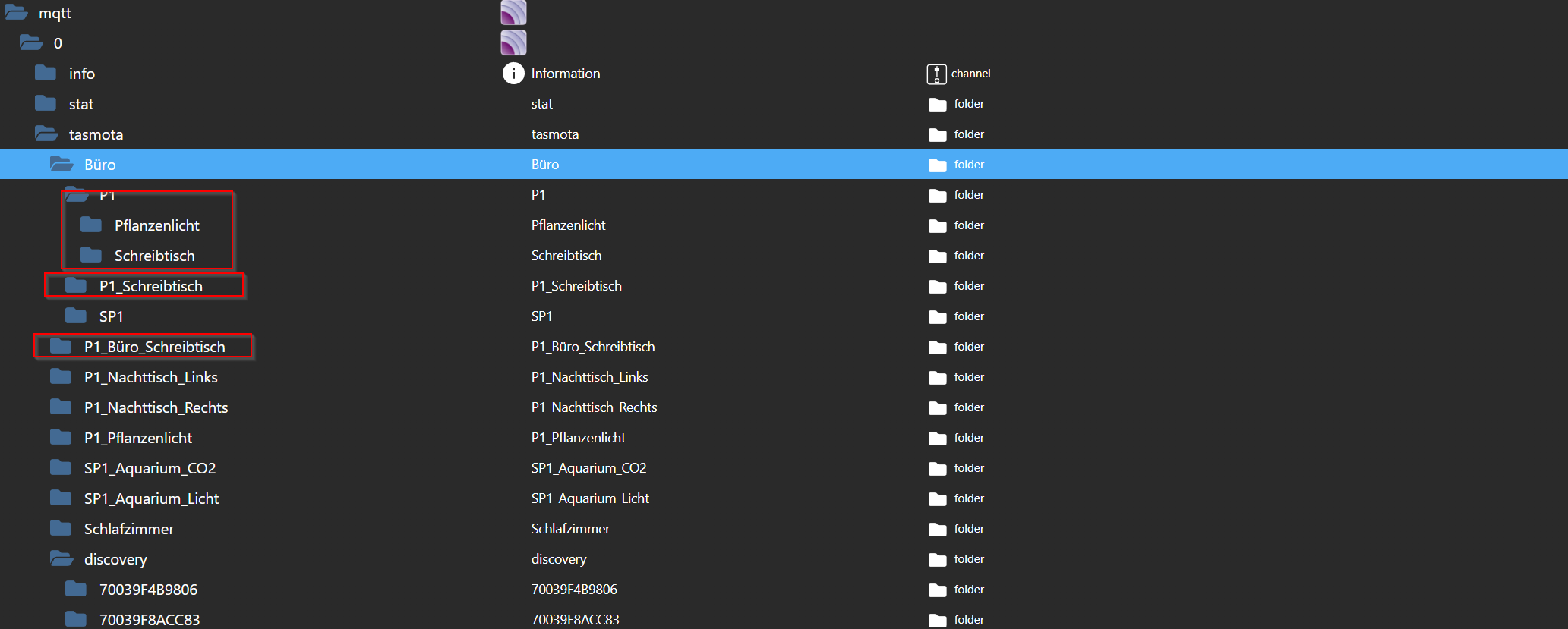1568x629 pixels.
Task: Collapse the tasmota open folder icon
Action: [x=46, y=134]
